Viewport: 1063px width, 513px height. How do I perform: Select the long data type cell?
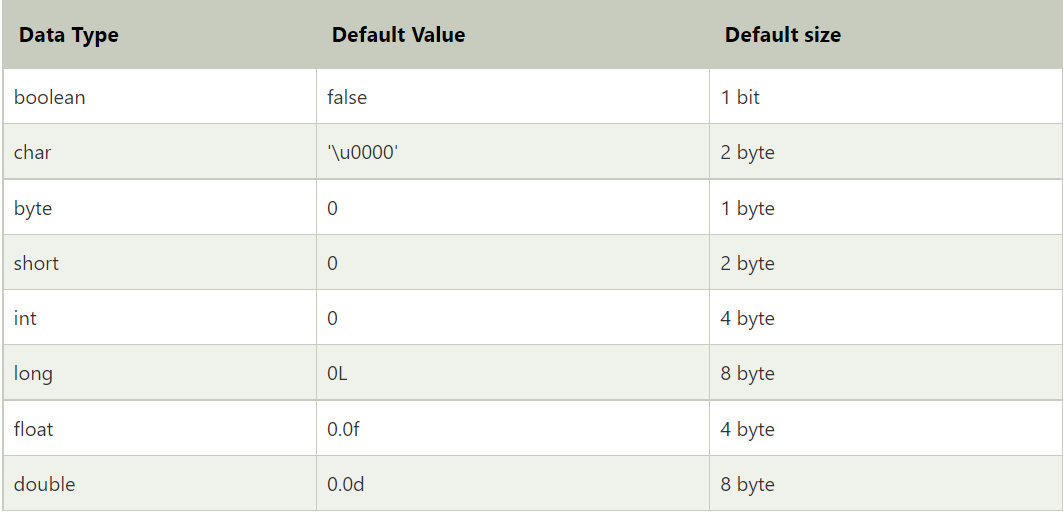(33, 373)
